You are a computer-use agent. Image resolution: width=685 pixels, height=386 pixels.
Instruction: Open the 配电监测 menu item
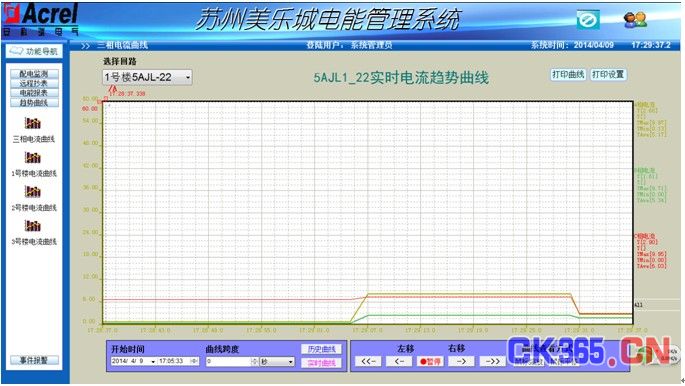point(34,74)
